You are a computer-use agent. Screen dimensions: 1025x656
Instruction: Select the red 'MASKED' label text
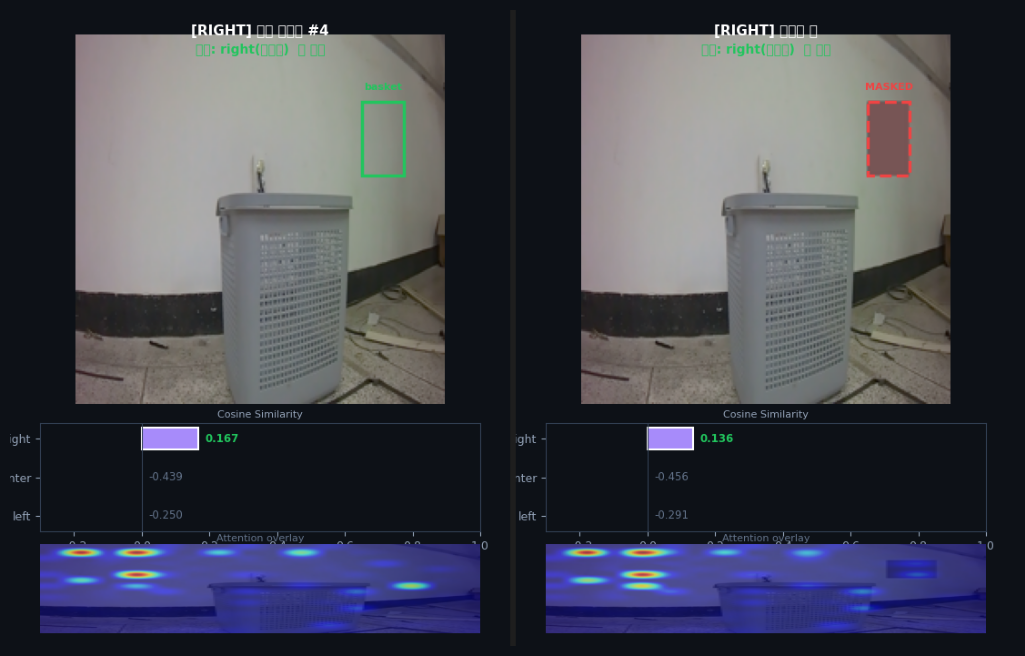889,86
